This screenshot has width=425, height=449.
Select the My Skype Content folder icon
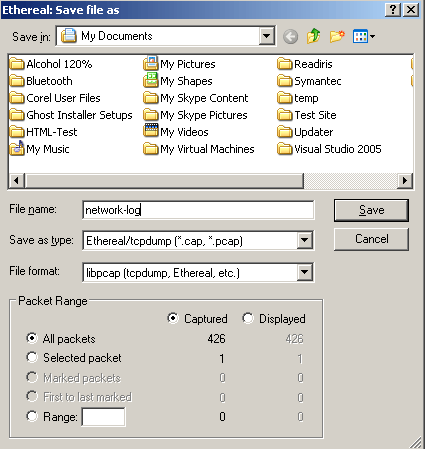[151, 98]
